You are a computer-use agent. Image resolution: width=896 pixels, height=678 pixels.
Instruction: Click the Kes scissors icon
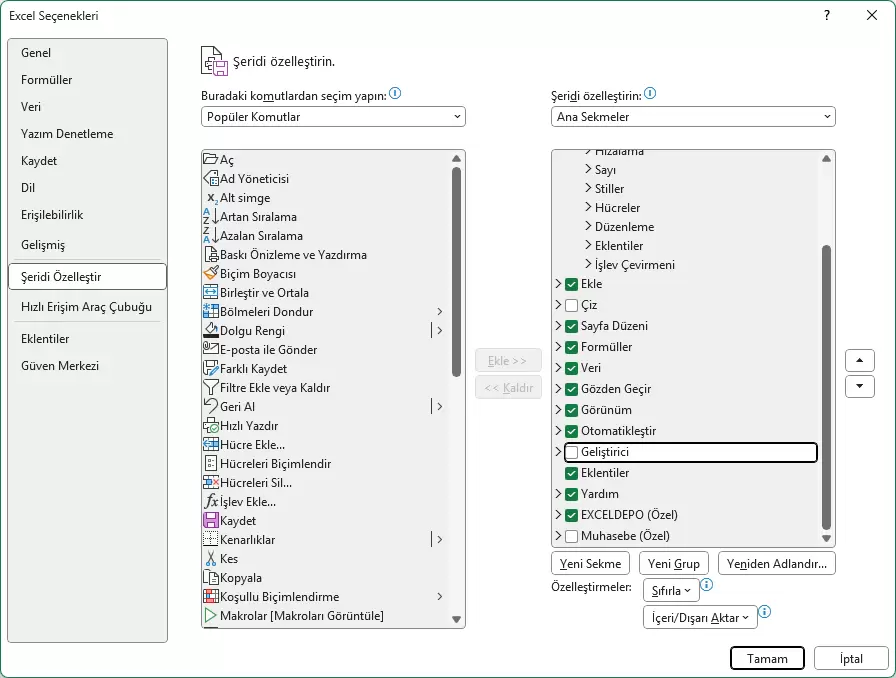(x=211, y=559)
